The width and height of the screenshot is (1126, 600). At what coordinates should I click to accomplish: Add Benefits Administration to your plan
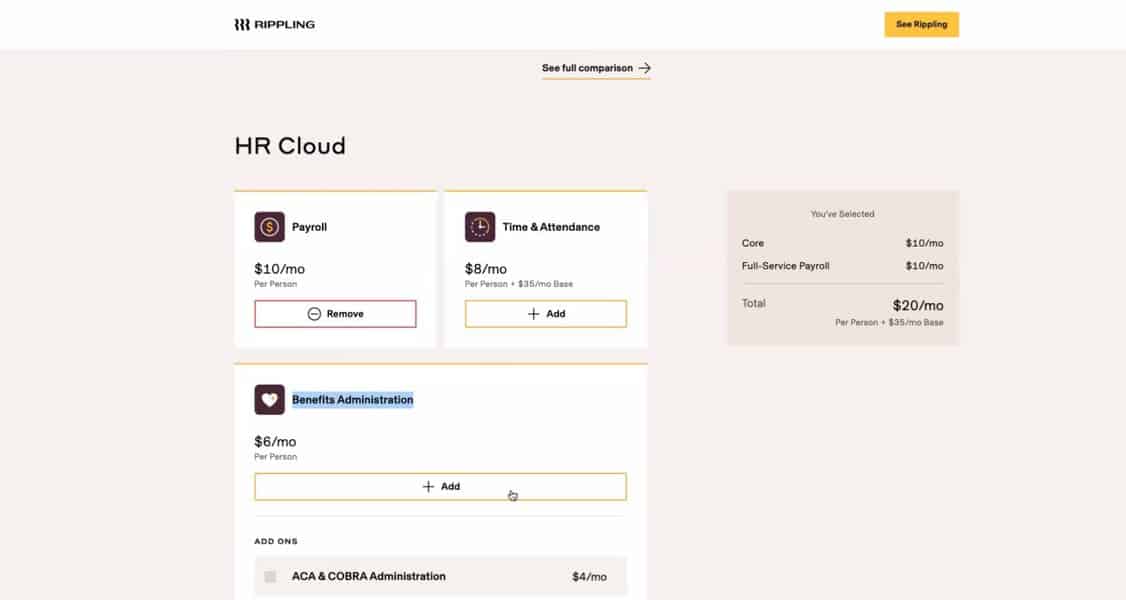(x=440, y=486)
